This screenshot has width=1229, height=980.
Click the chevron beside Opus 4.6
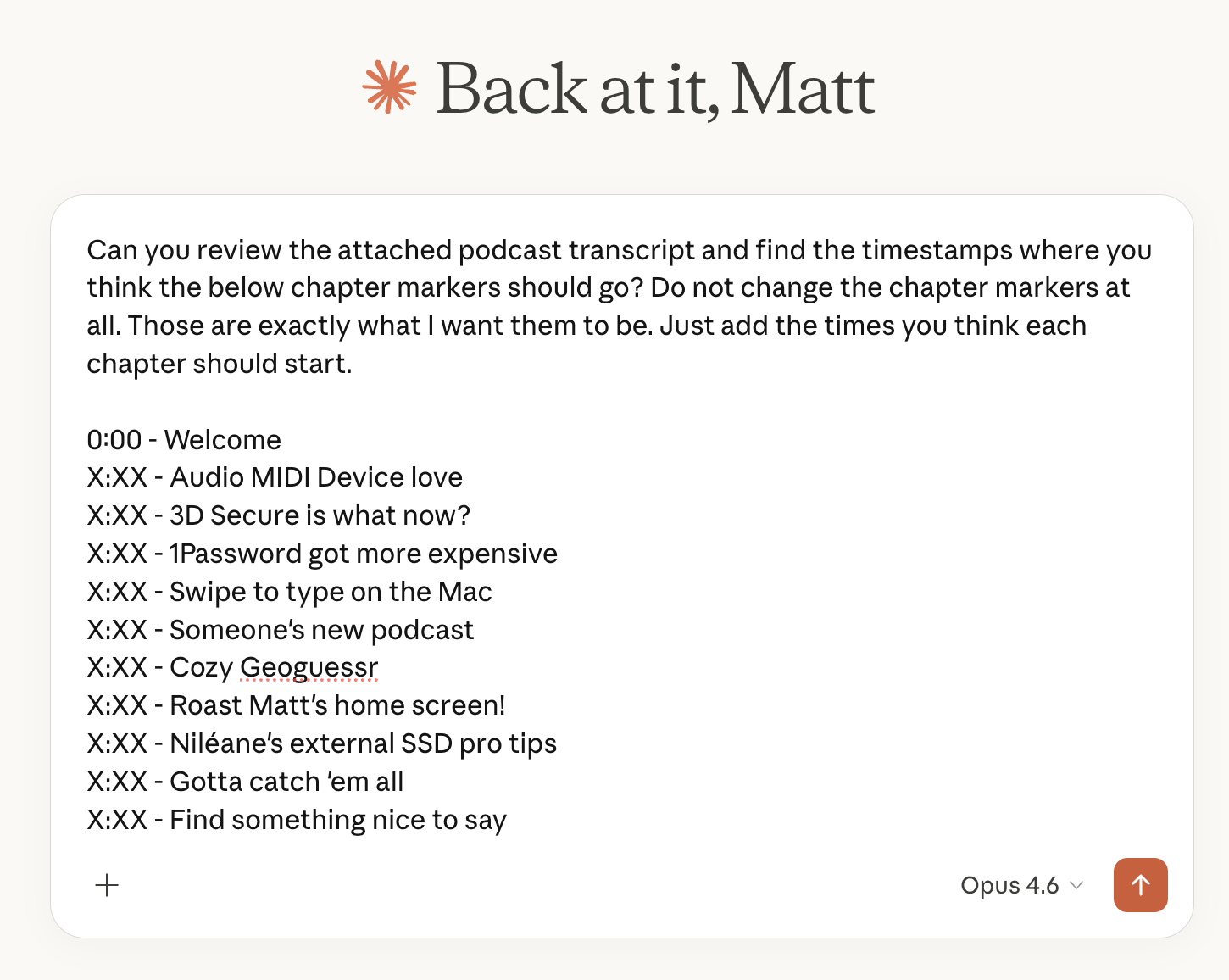click(x=1076, y=885)
